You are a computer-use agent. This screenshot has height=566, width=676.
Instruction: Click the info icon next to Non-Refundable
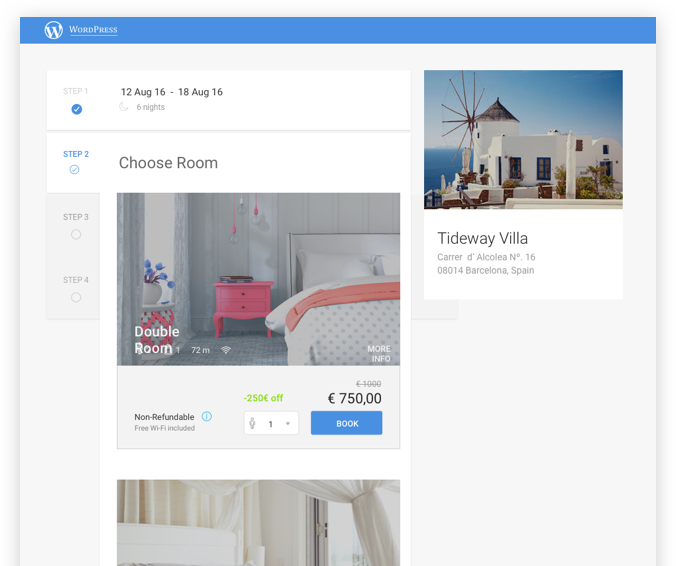pos(206,417)
